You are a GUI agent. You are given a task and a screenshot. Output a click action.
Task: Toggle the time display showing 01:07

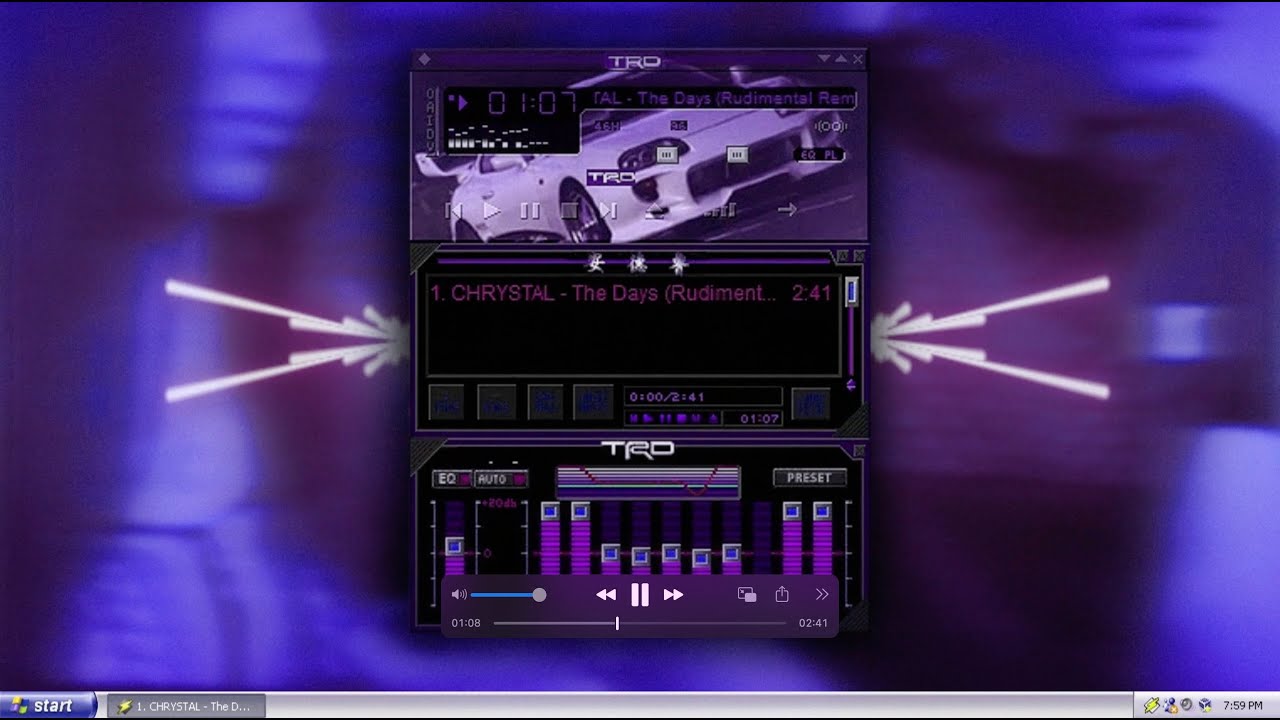click(532, 103)
